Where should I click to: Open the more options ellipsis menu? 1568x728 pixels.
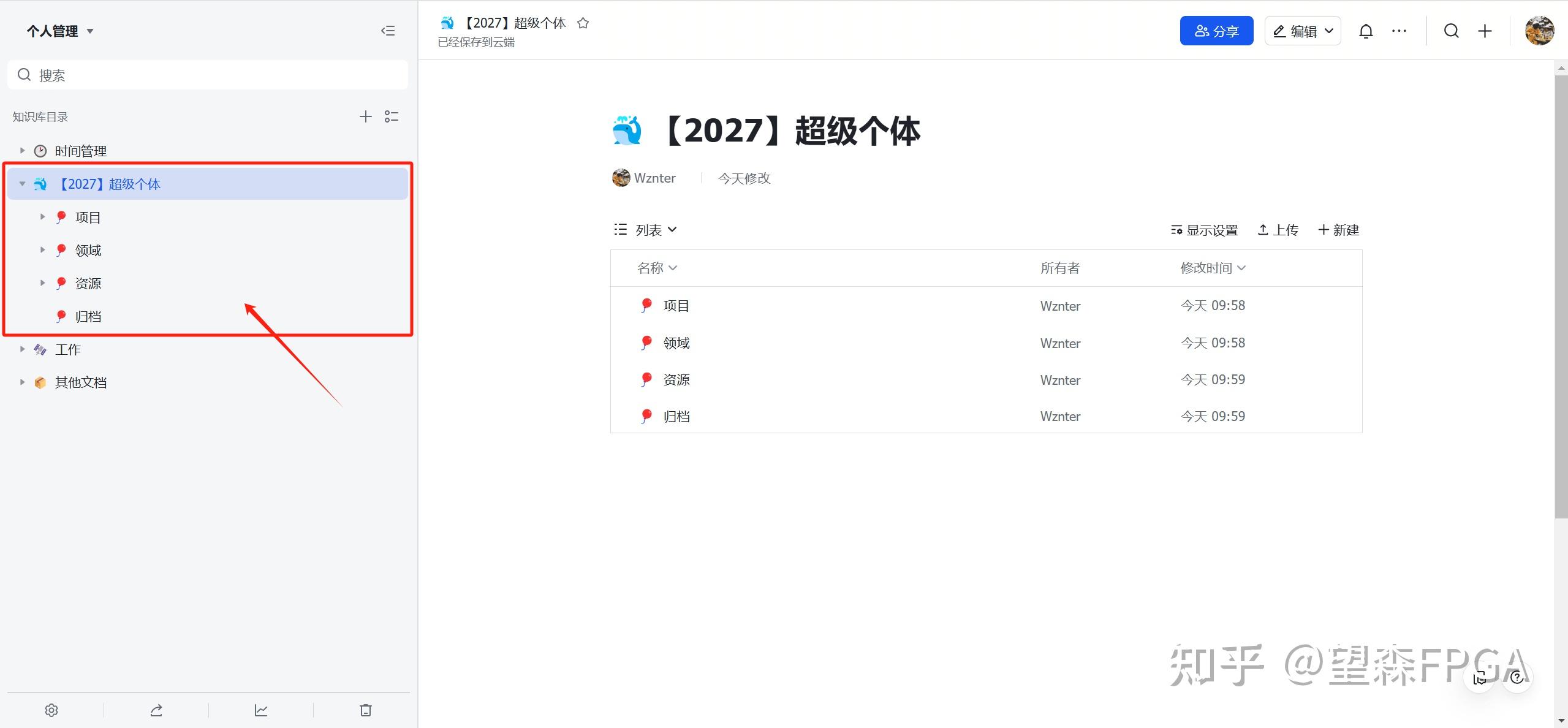1399,31
